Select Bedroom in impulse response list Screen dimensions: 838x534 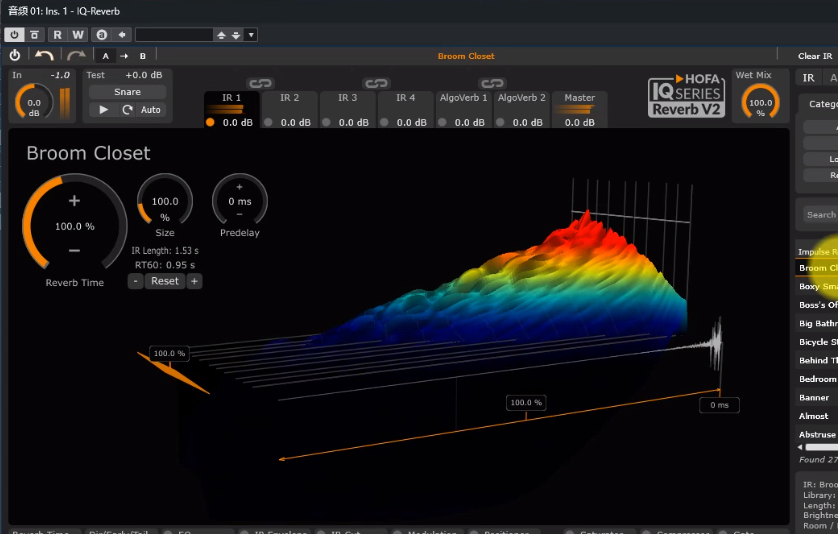point(818,379)
